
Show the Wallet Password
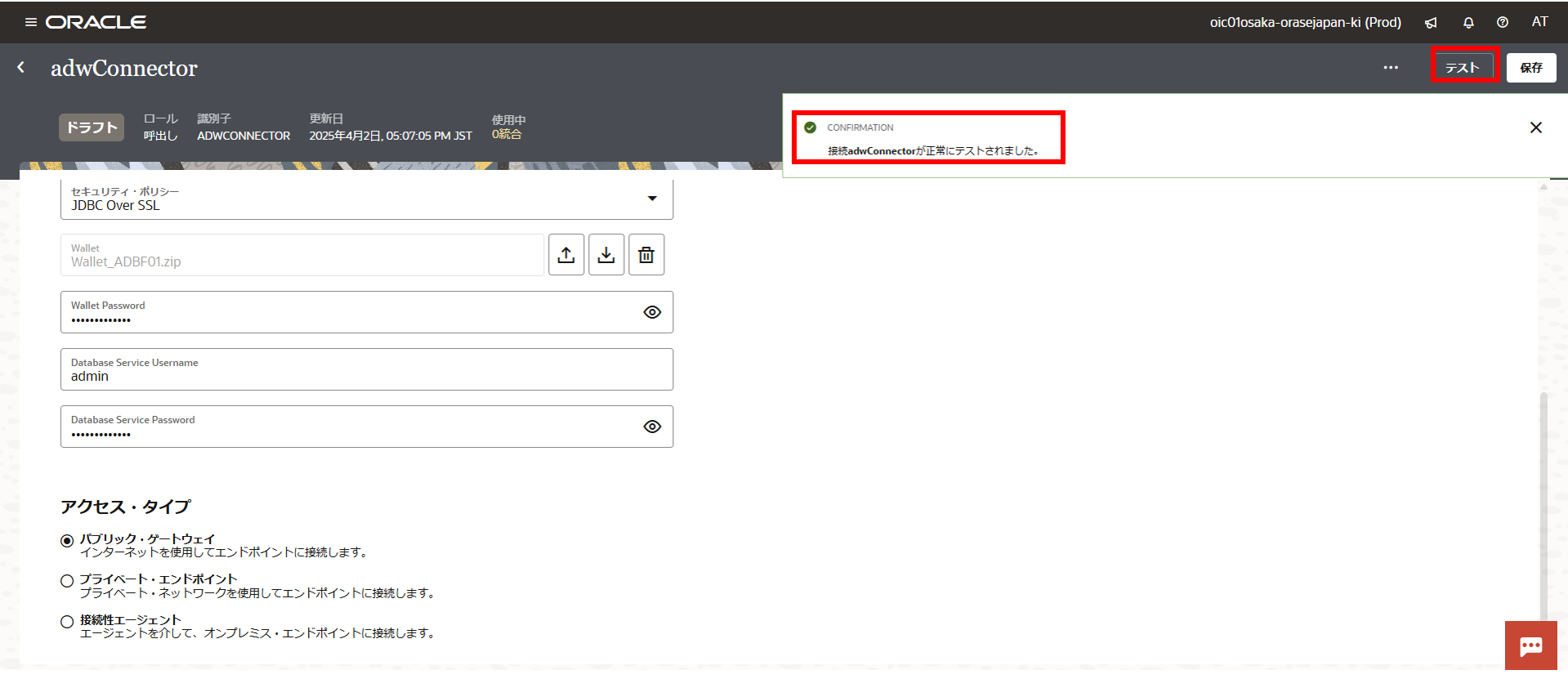coord(652,312)
